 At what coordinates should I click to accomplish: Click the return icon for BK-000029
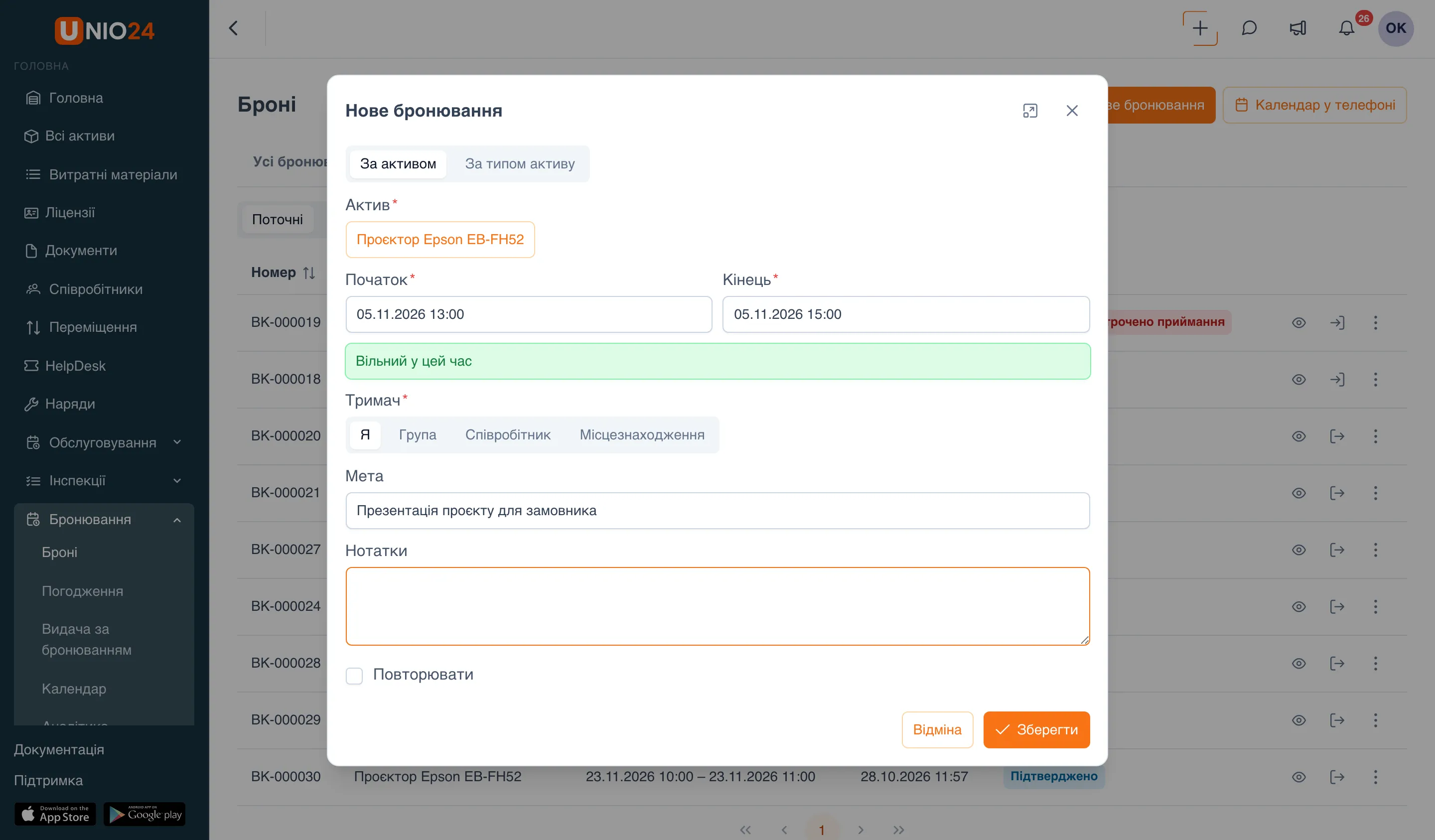tap(1337, 720)
